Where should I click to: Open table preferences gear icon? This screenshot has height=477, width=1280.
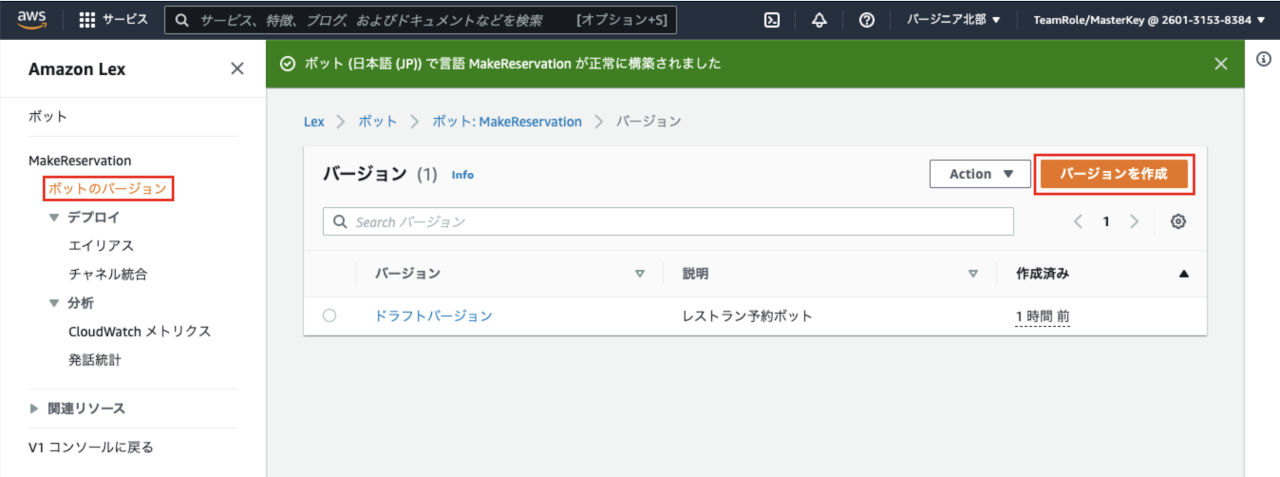pos(1178,222)
